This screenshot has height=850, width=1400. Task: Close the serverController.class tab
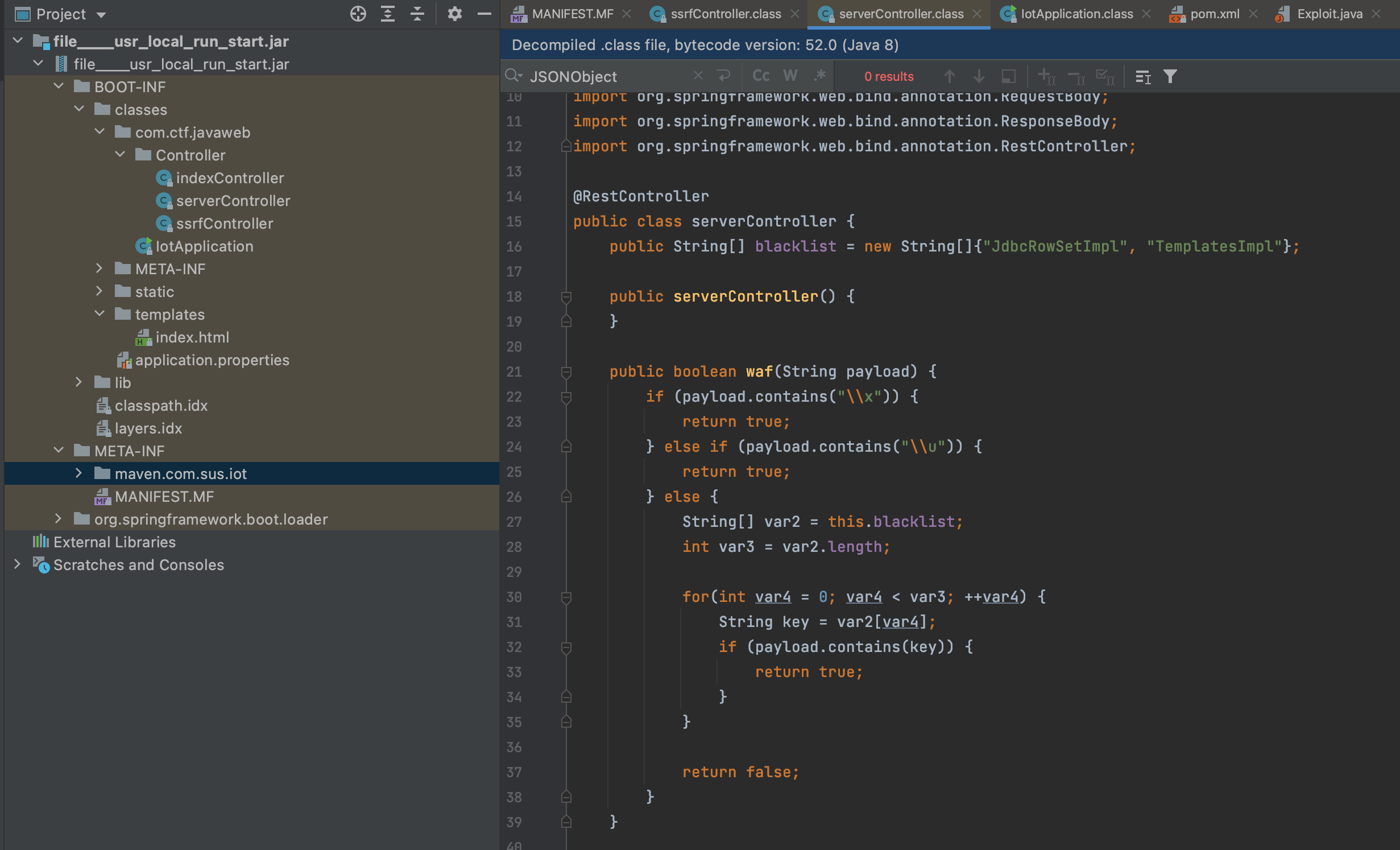coord(977,14)
